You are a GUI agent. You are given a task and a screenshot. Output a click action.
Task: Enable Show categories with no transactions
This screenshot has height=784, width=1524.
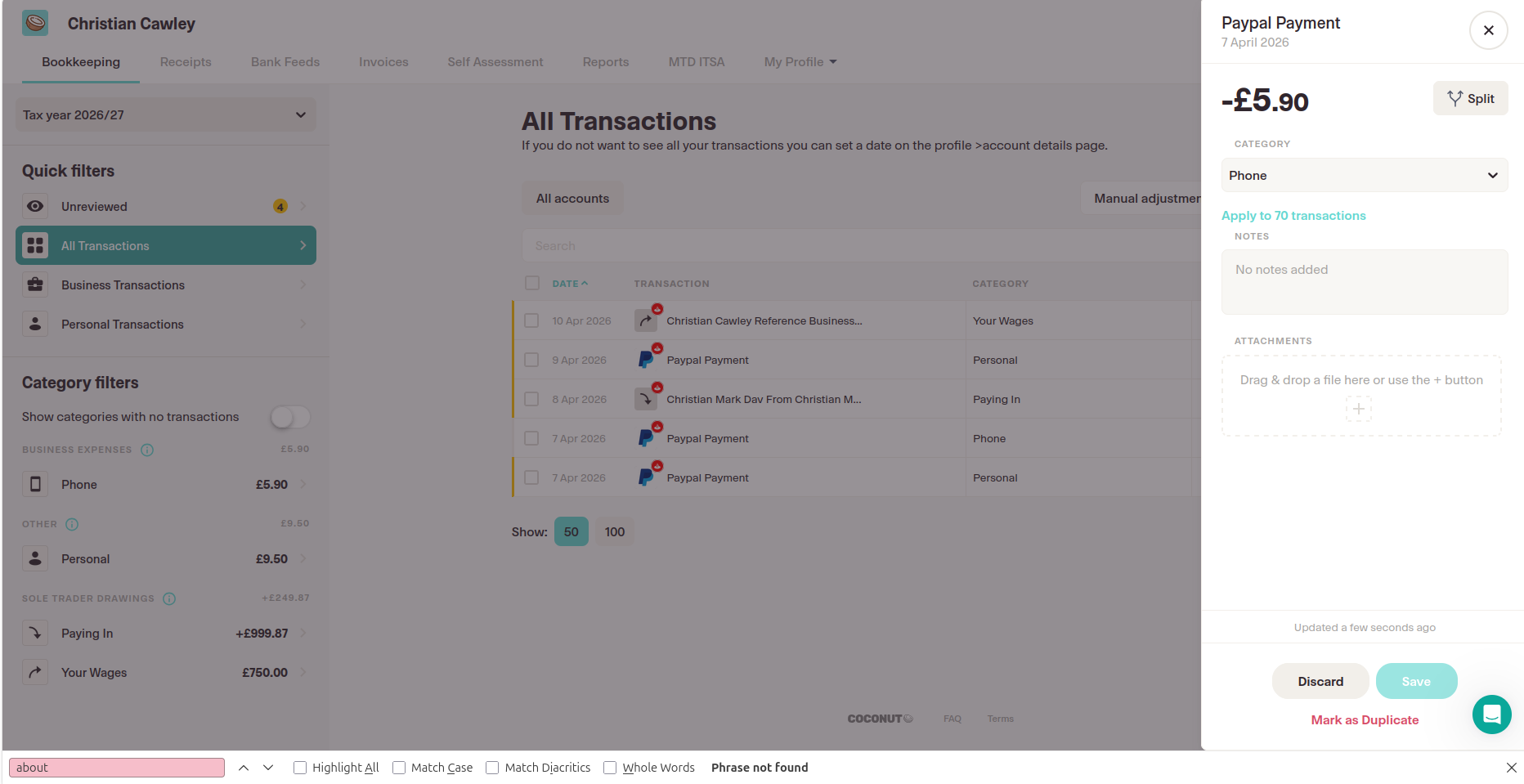pyautogui.click(x=289, y=416)
